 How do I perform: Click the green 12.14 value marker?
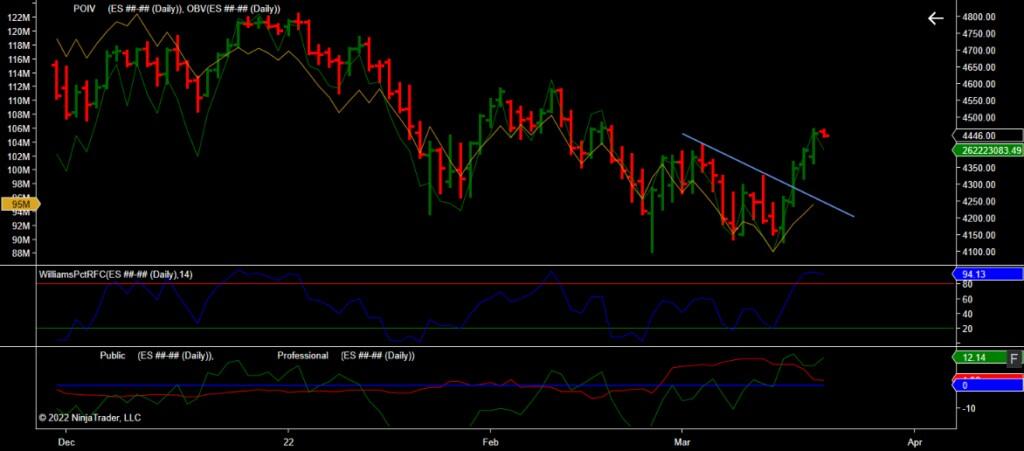click(980, 357)
